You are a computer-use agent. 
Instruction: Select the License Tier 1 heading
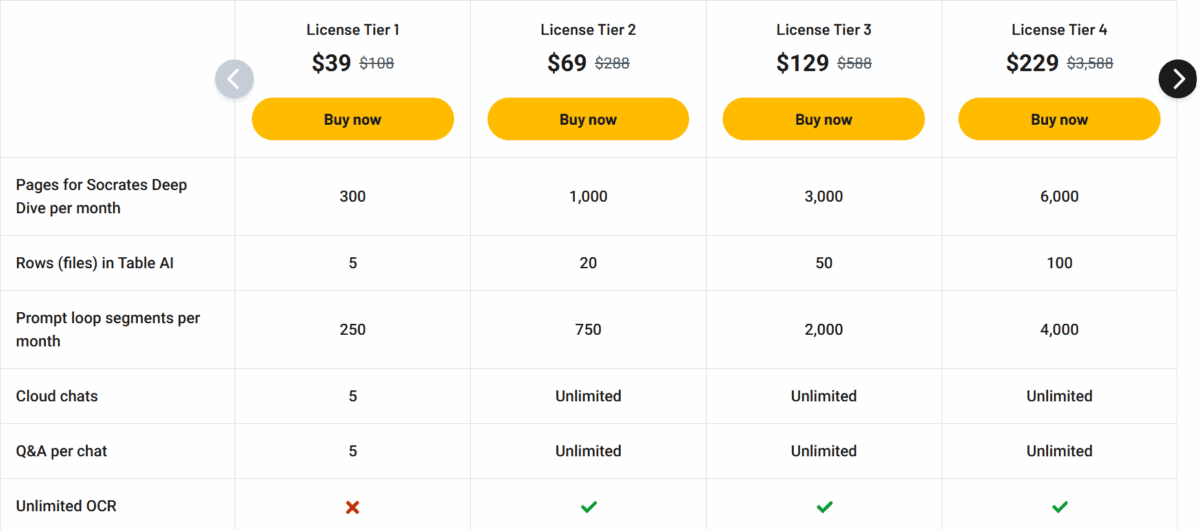tap(352, 30)
